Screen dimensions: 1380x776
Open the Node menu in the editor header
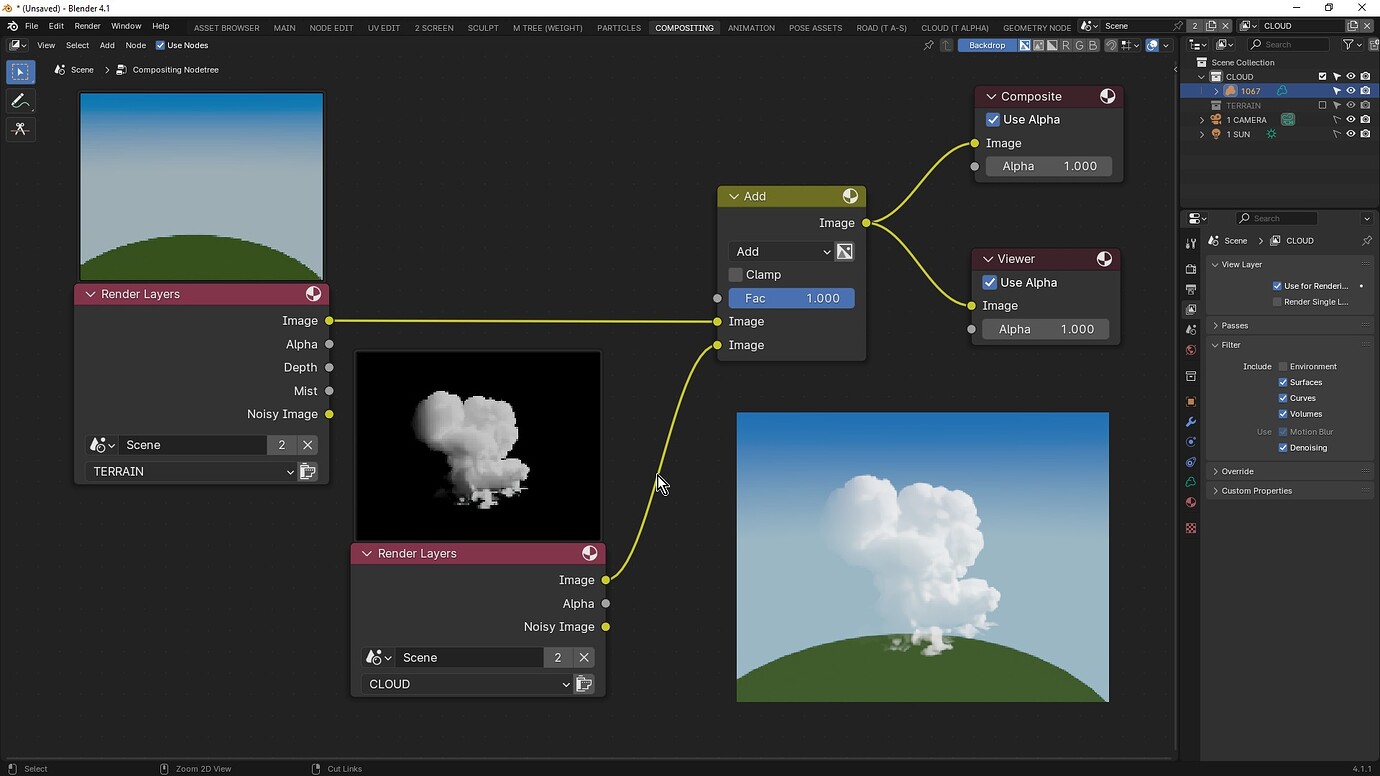[136, 45]
